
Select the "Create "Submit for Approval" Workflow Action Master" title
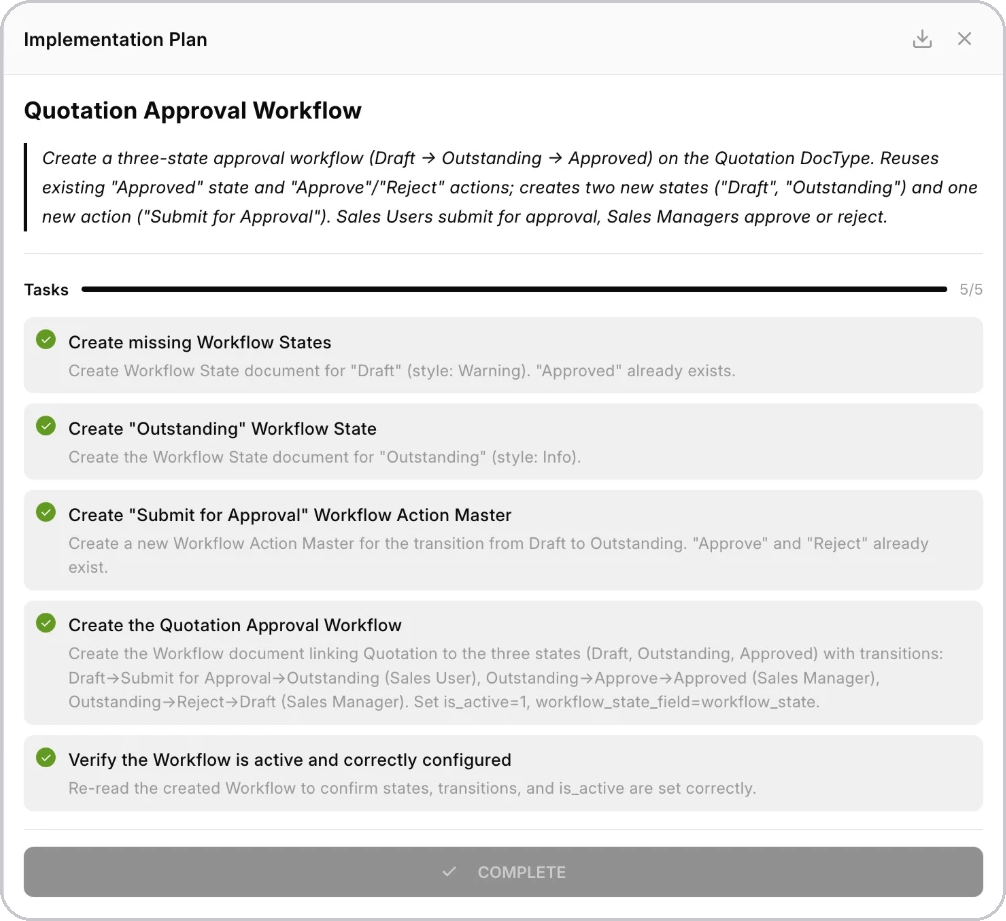(x=289, y=515)
